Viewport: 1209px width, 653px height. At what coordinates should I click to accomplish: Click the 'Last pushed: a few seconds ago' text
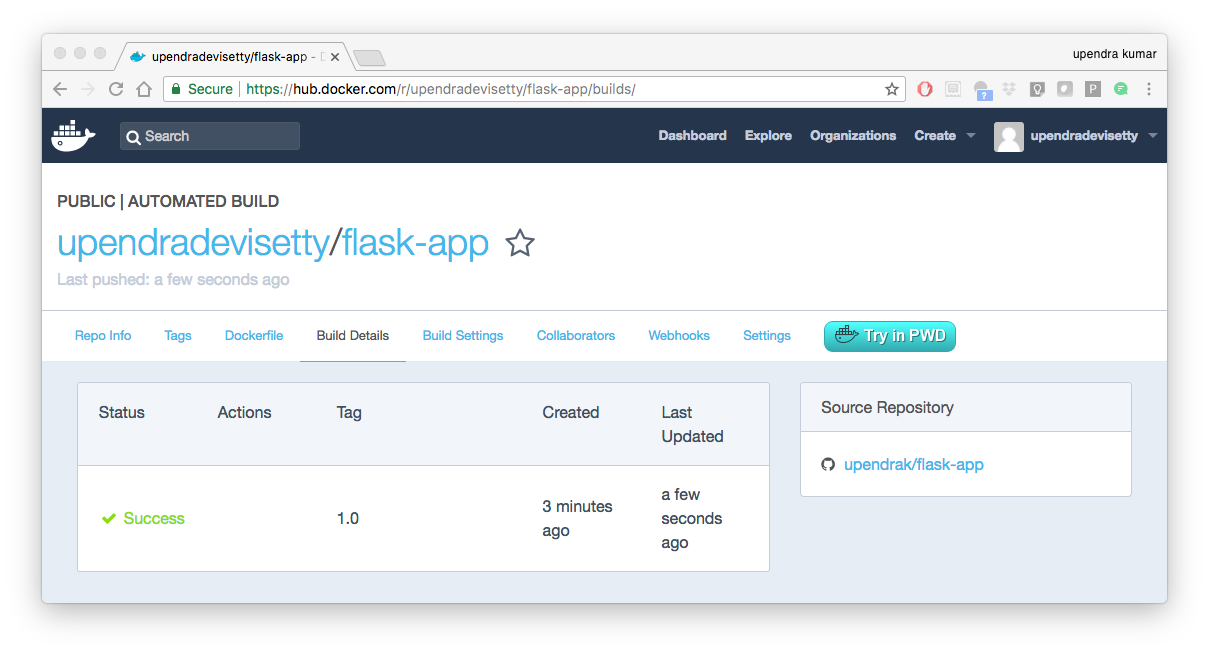click(173, 280)
